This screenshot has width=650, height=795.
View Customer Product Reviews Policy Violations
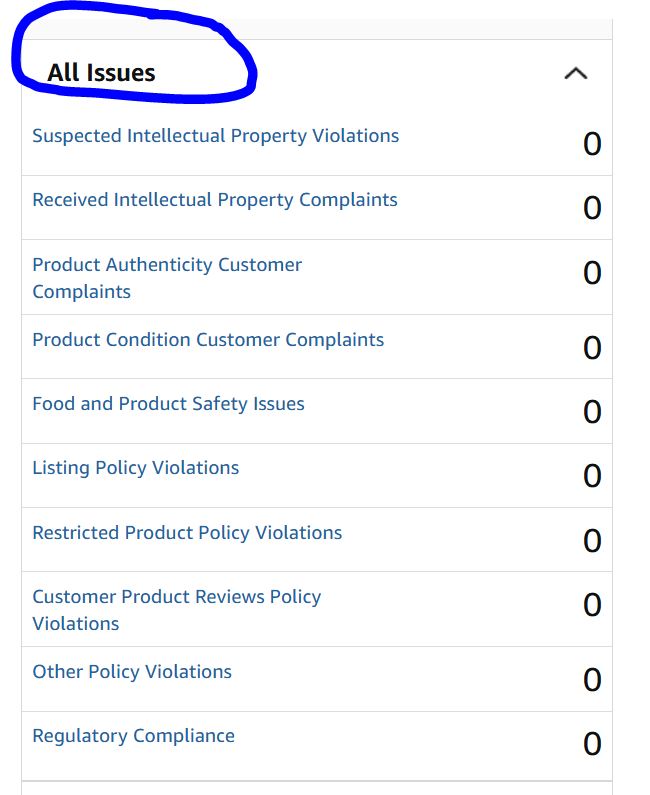pos(177,610)
